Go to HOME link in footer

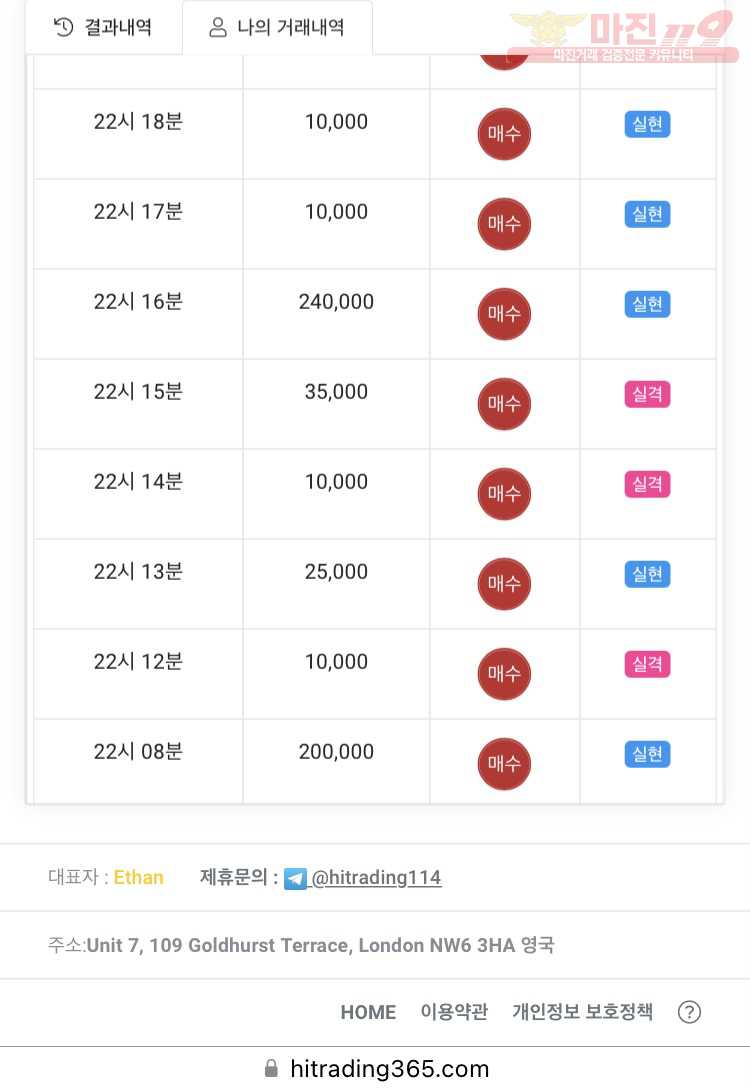click(368, 1012)
